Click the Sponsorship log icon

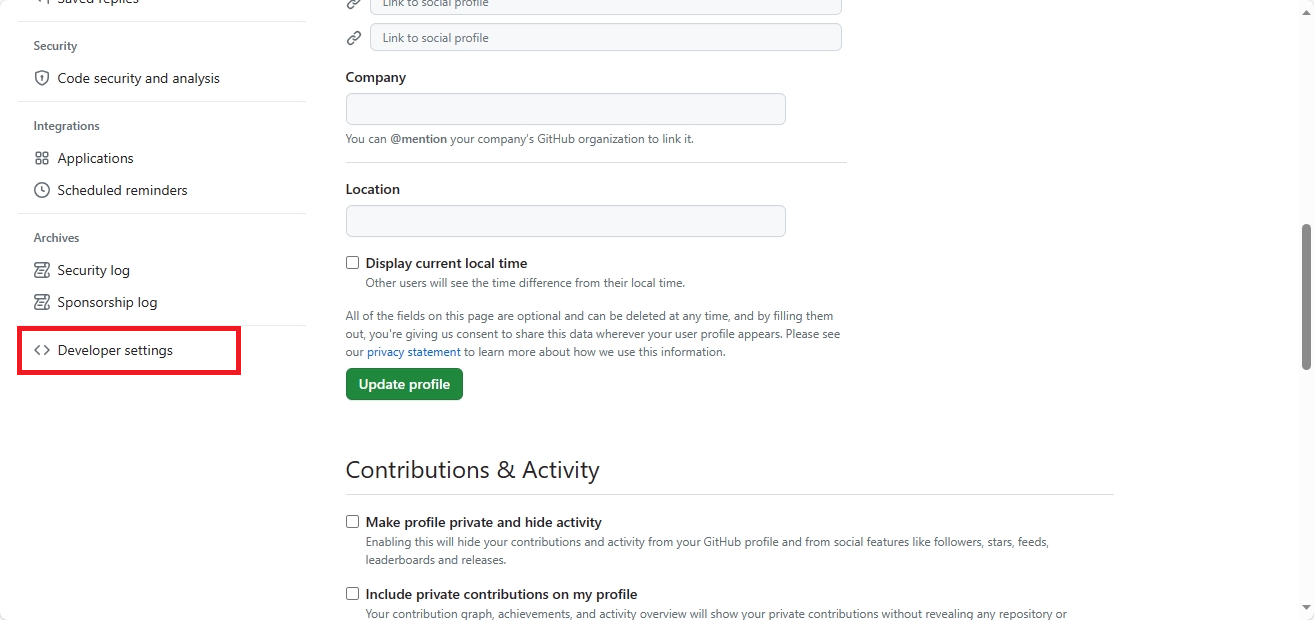click(x=42, y=302)
